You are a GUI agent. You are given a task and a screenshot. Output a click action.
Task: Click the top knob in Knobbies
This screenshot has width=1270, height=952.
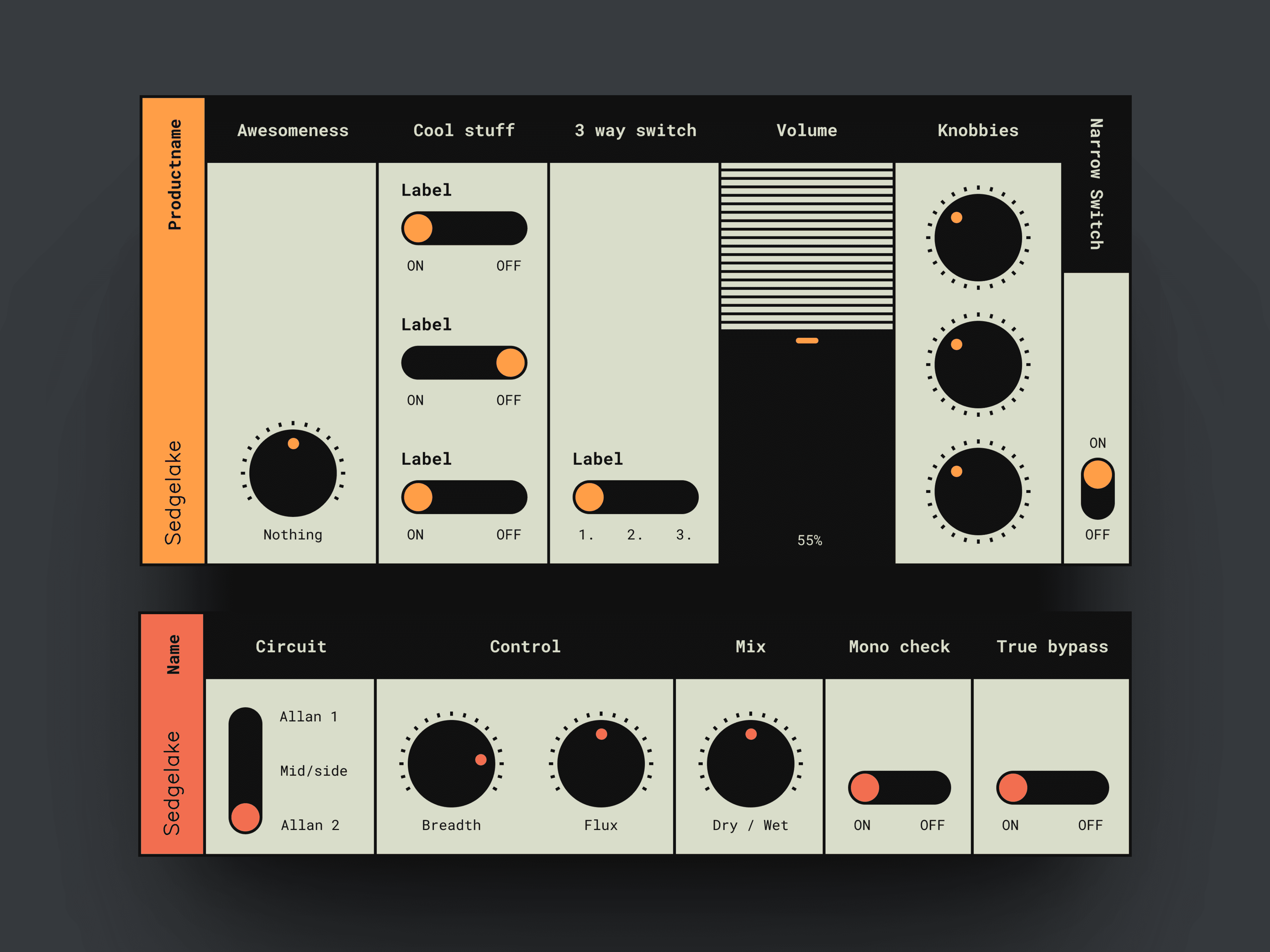click(x=978, y=238)
